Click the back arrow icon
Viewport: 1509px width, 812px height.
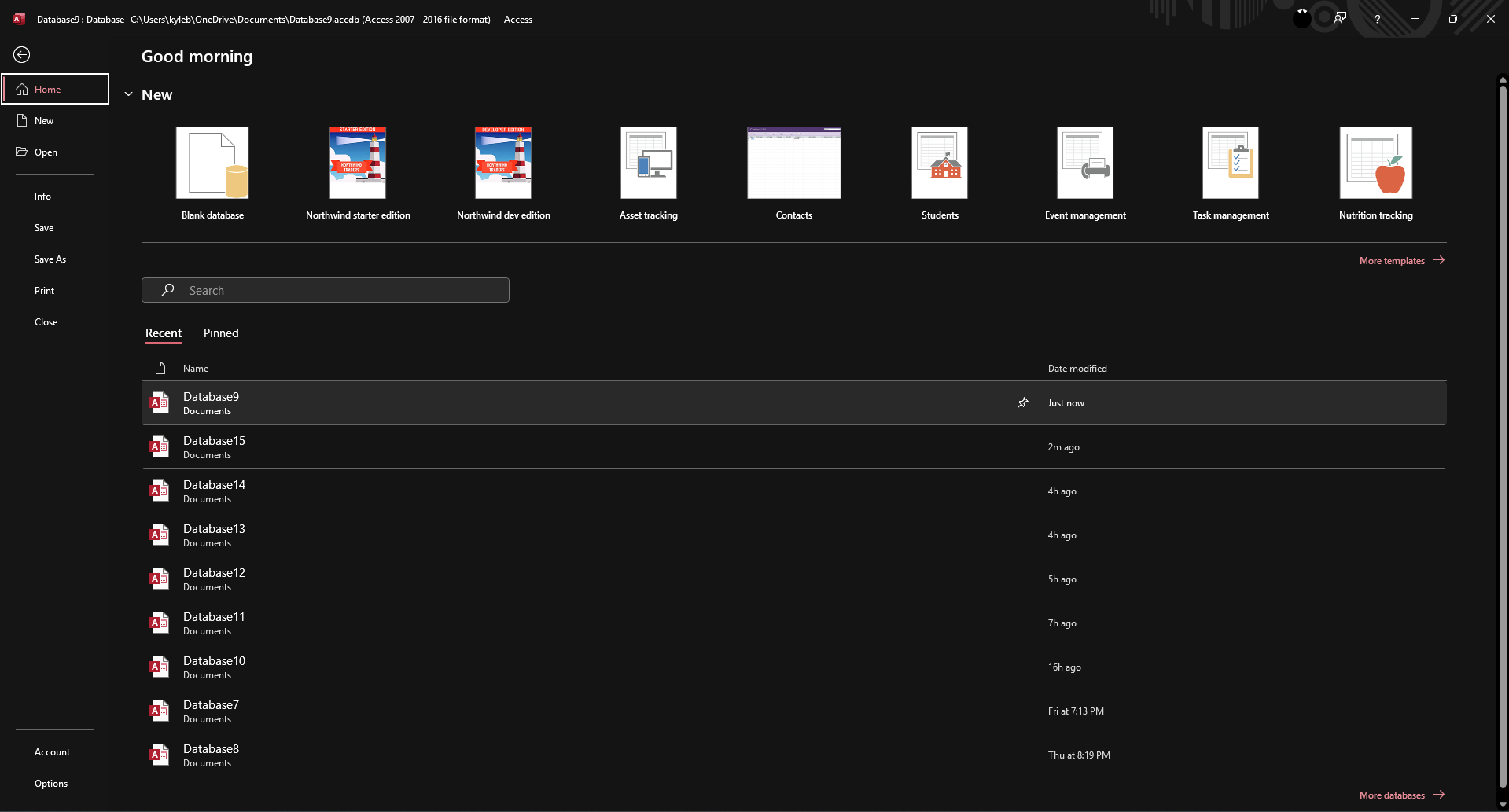tap(22, 54)
